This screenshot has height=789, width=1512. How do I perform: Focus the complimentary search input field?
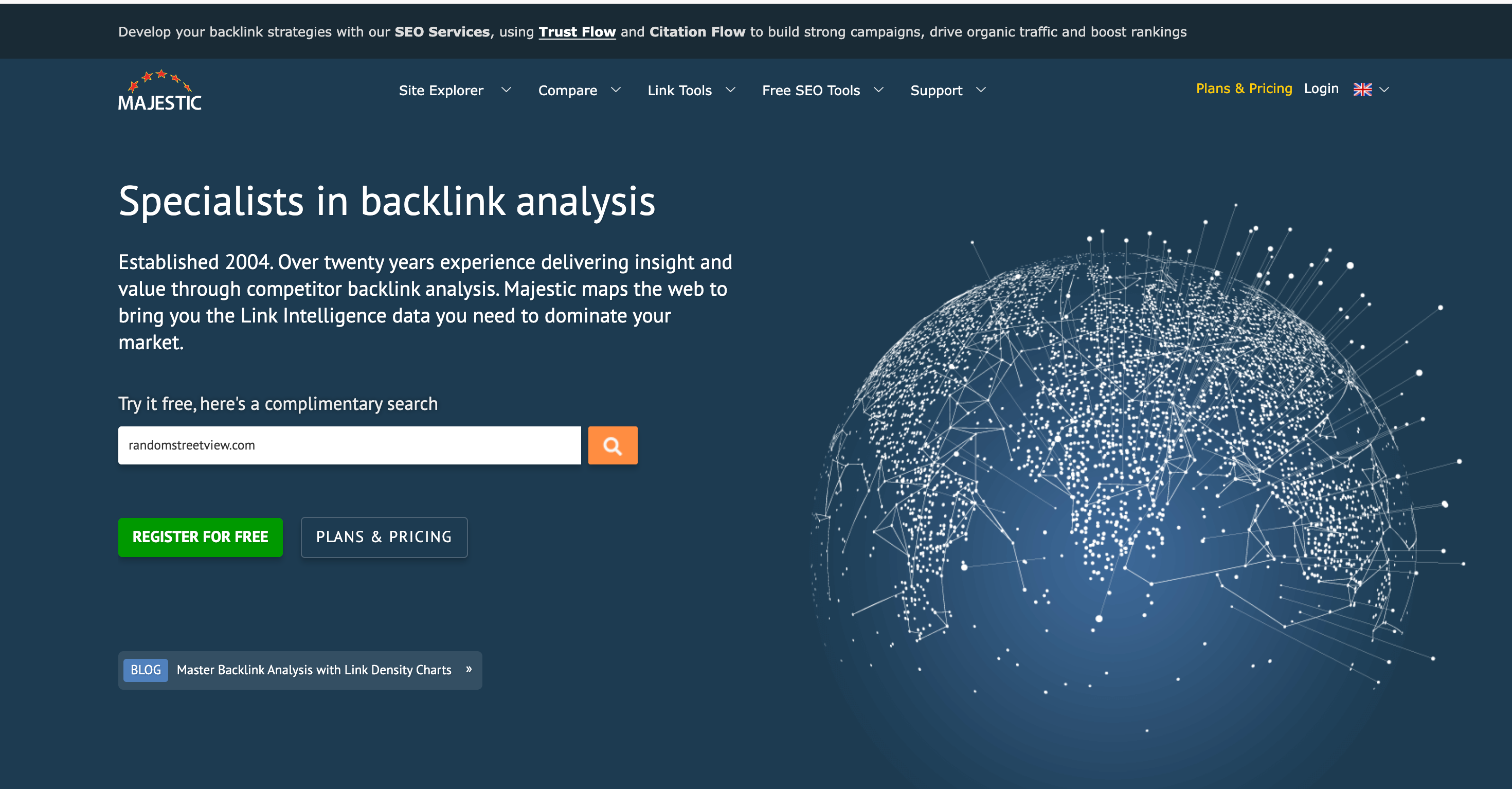pos(349,445)
